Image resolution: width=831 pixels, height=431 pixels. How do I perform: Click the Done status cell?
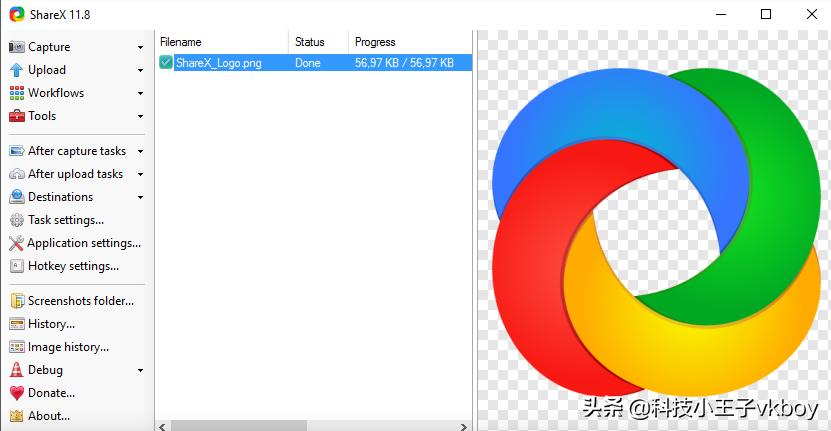coord(307,63)
